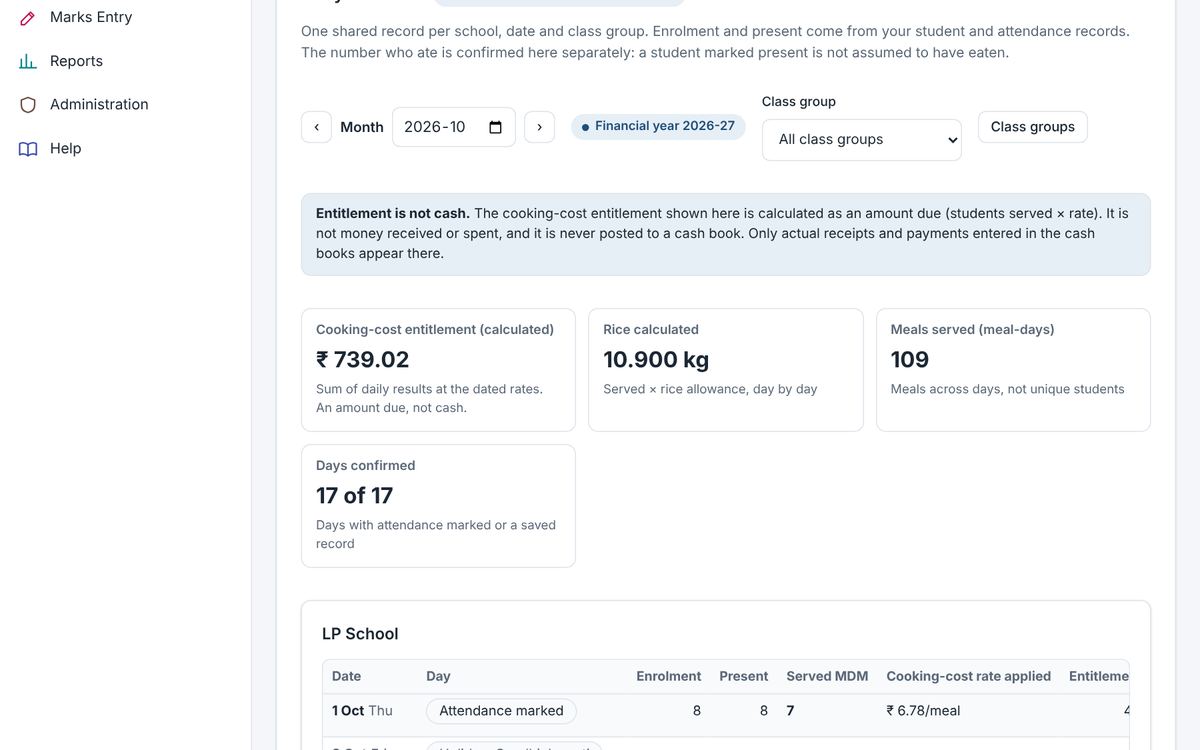Click the Help book icon
The height and width of the screenshot is (750, 1200).
[28, 149]
